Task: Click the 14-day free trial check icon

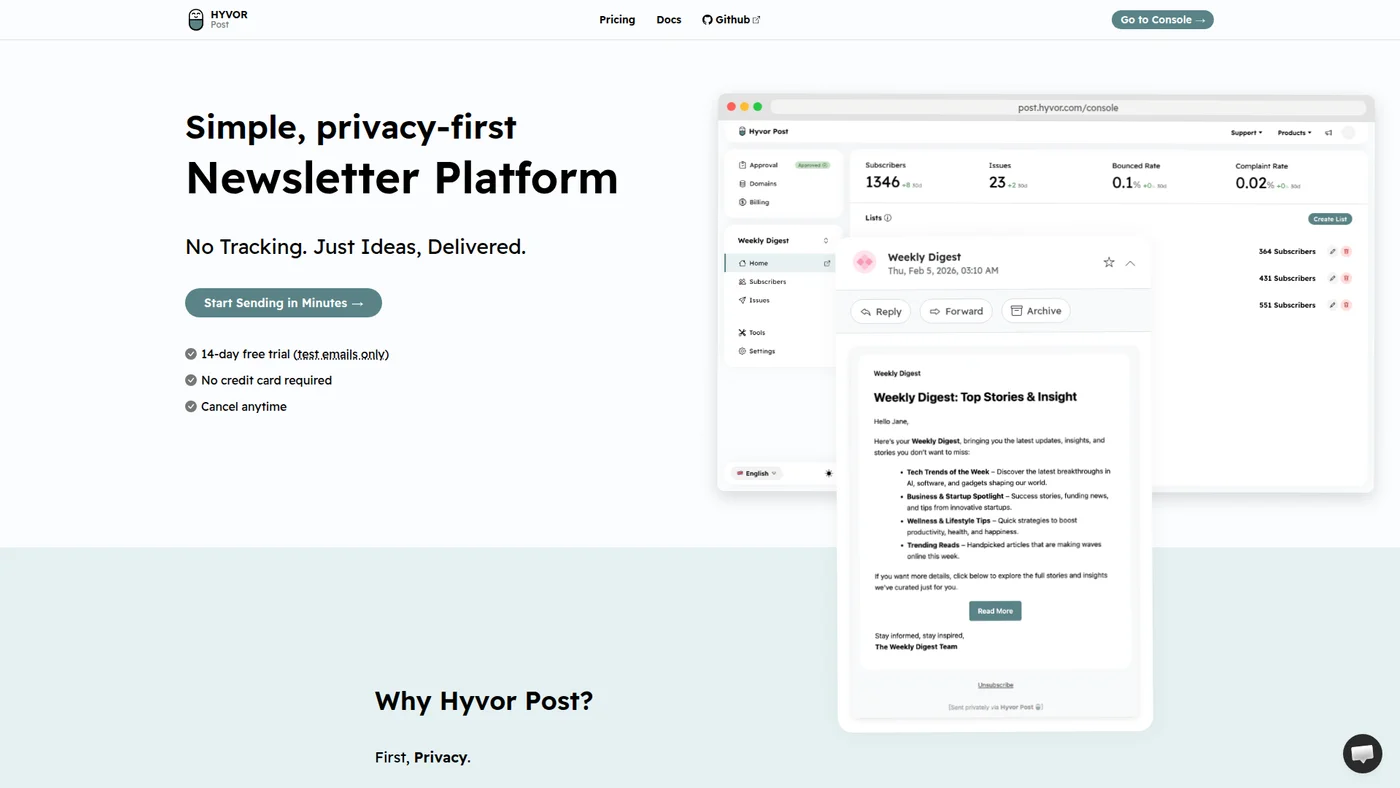Action: click(x=191, y=354)
